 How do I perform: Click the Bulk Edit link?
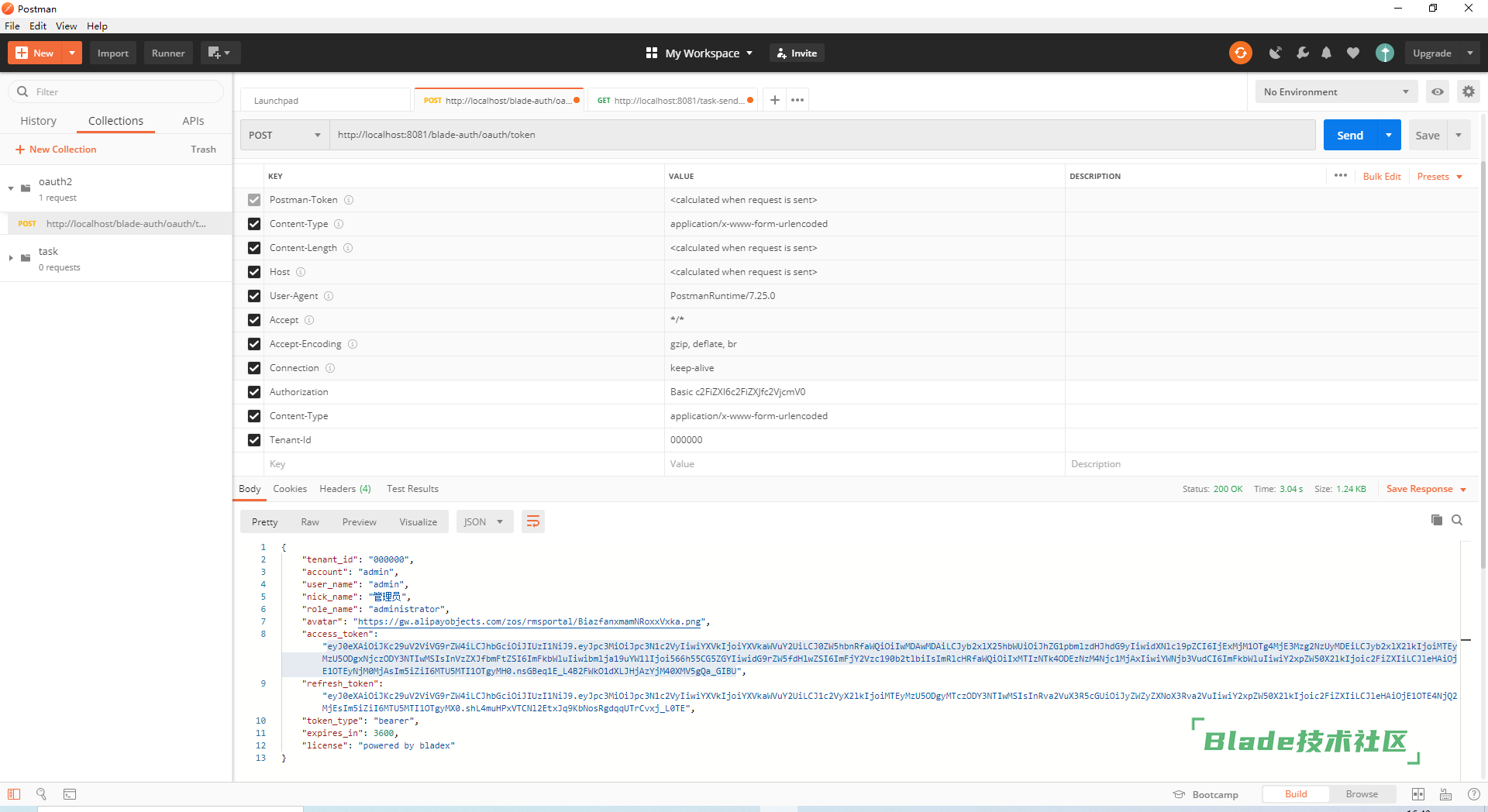[x=1382, y=177]
